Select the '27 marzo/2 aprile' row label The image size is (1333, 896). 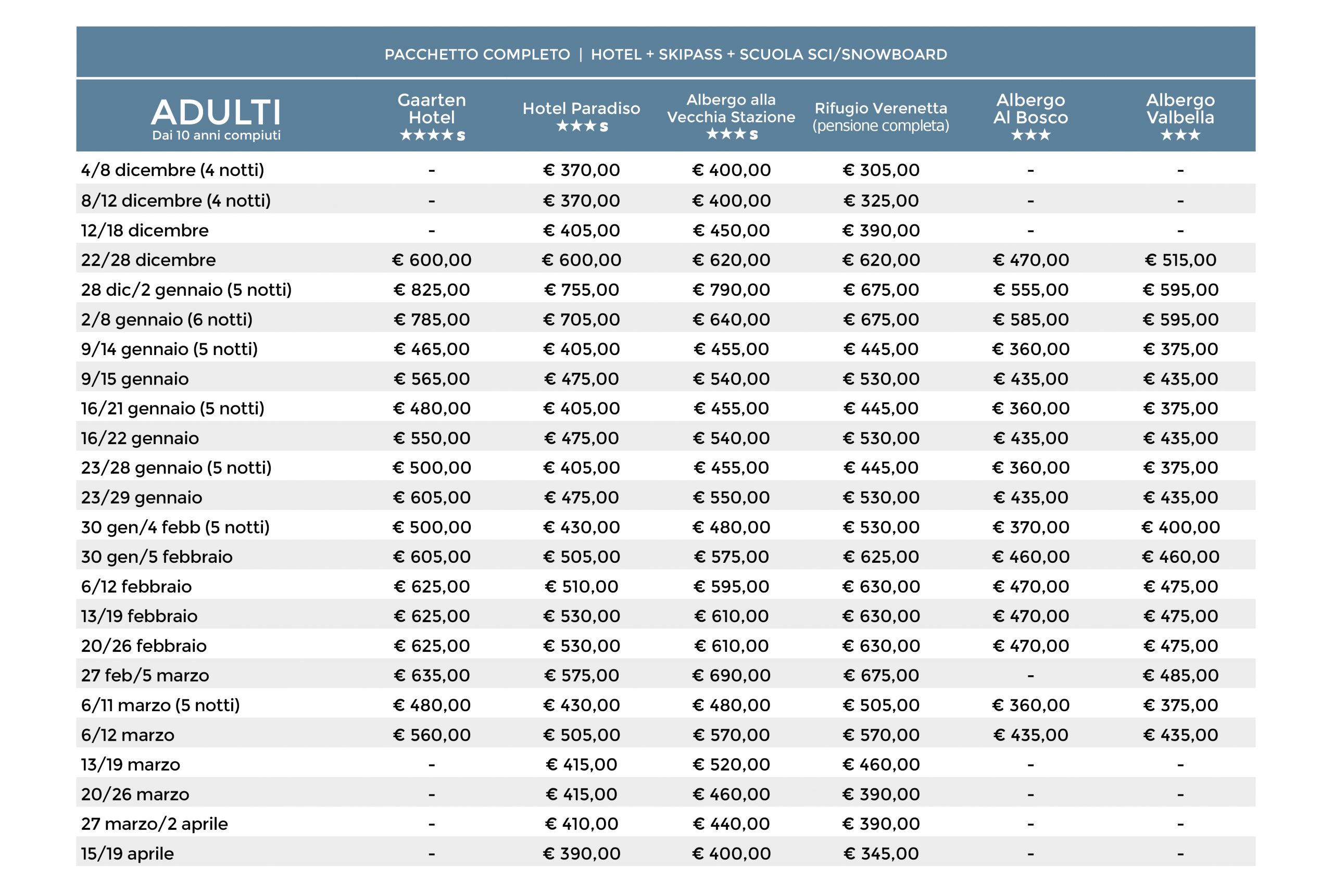(x=155, y=825)
